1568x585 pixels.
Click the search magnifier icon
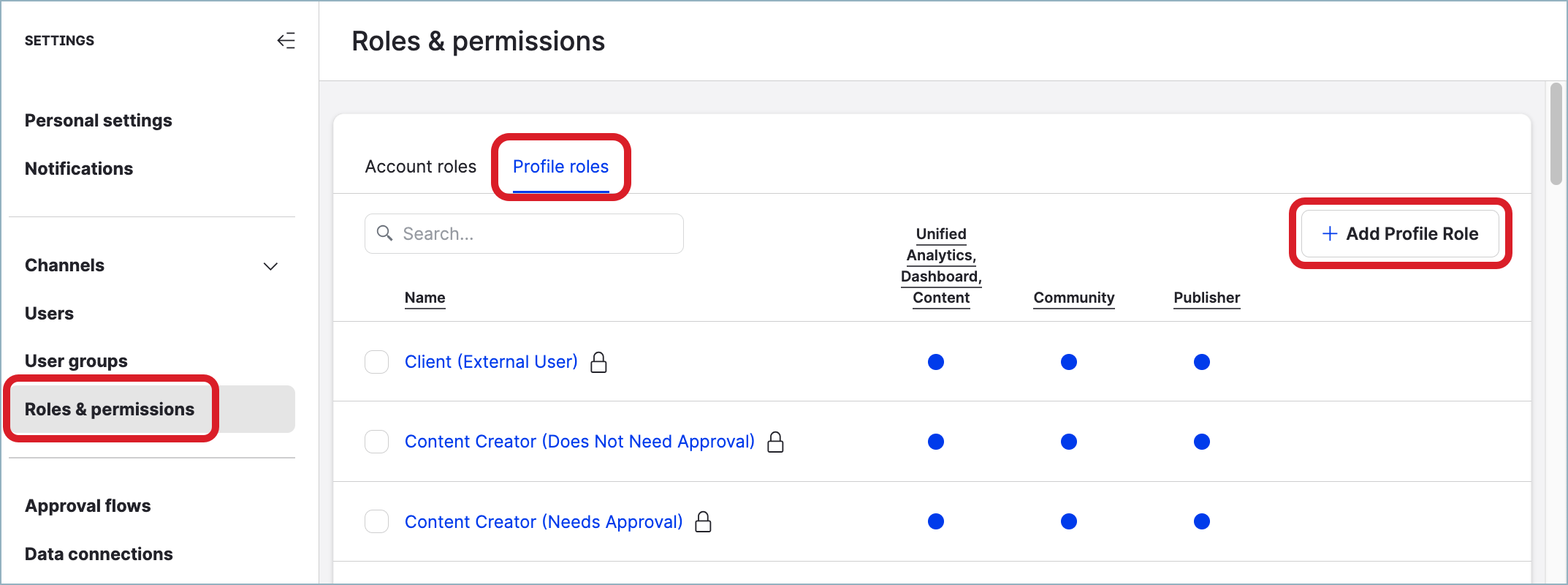pos(384,233)
